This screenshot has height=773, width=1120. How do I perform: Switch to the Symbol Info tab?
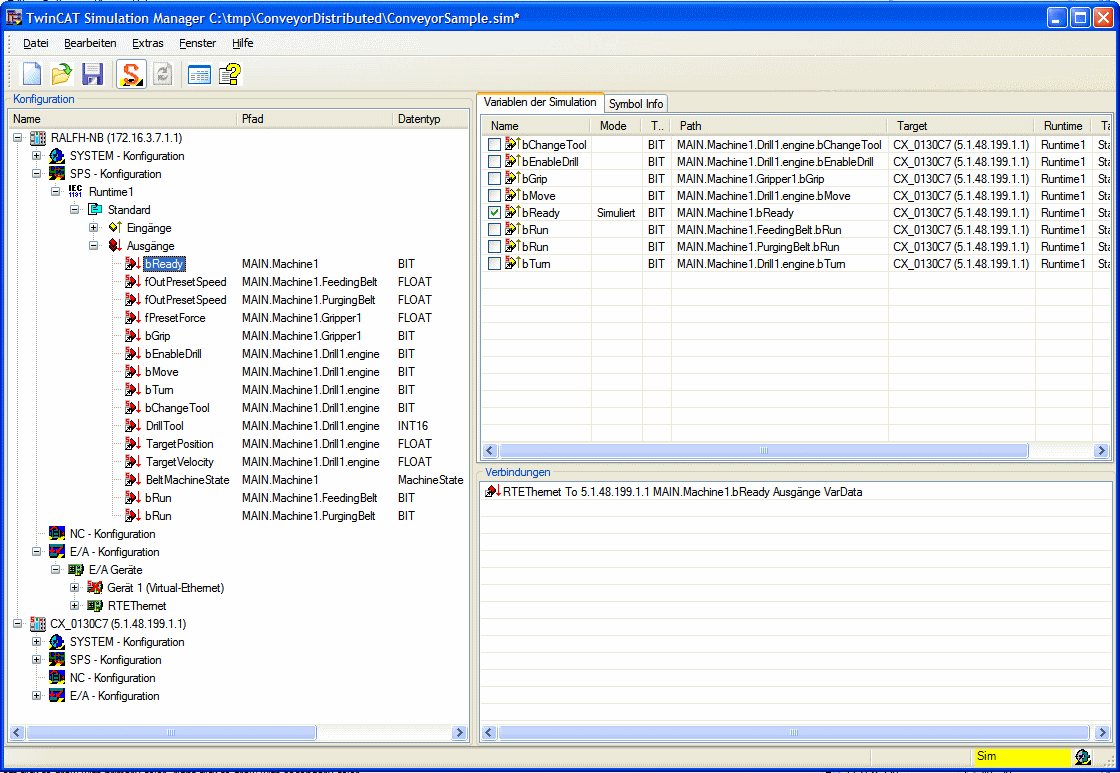pos(636,104)
